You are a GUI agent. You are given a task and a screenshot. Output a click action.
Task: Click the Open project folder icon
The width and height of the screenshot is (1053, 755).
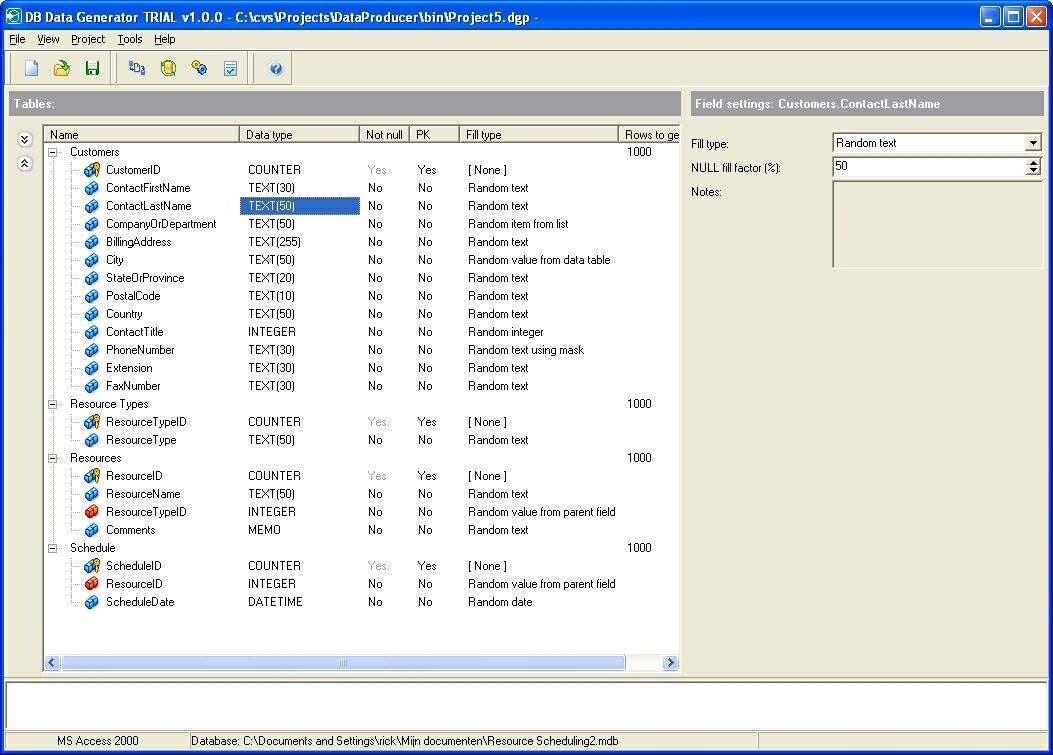[62, 68]
